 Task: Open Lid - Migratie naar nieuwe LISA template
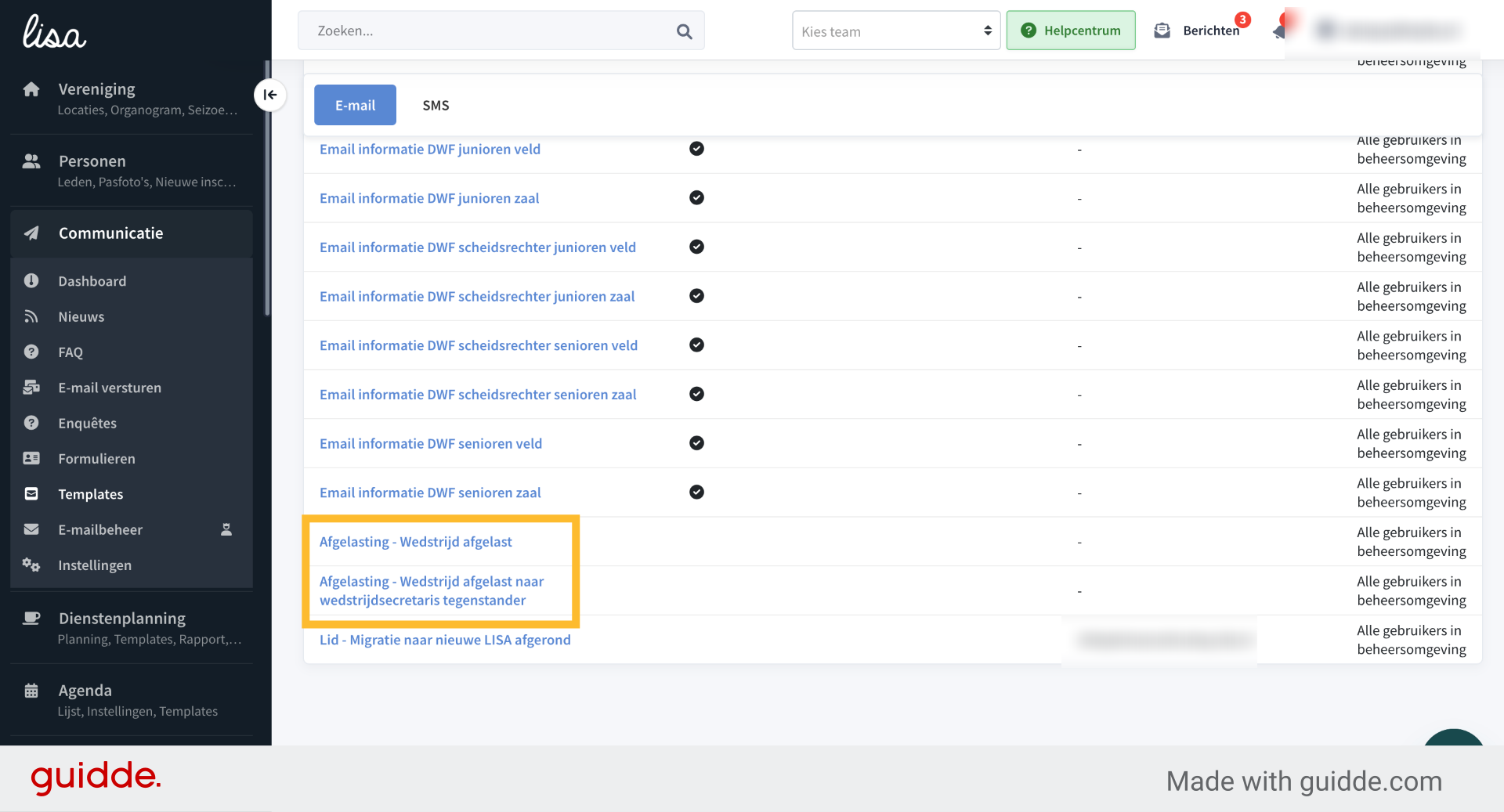(x=445, y=640)
